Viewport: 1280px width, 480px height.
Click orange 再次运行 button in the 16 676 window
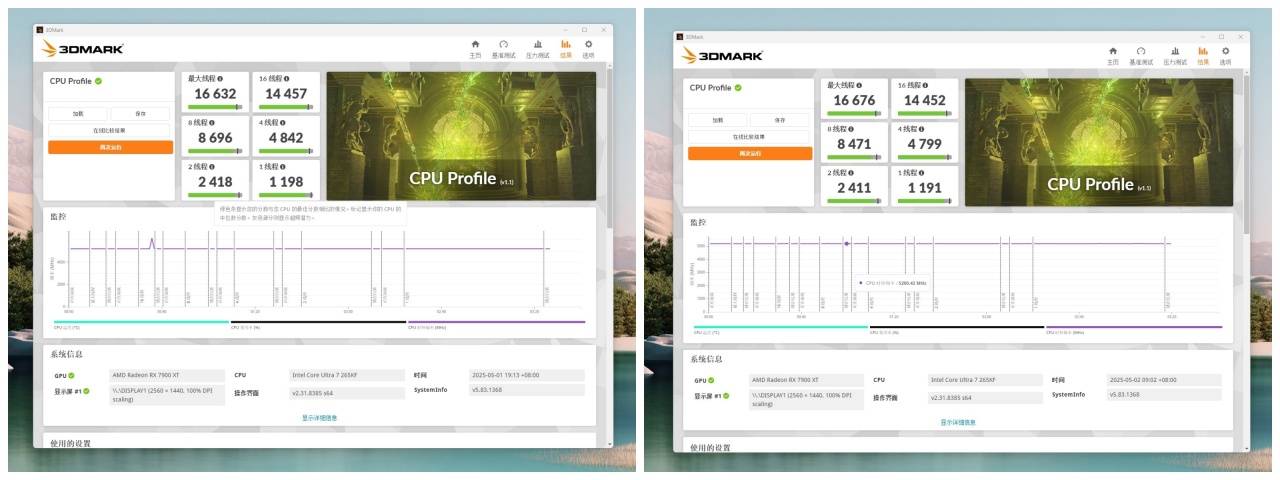coord(749,154)
